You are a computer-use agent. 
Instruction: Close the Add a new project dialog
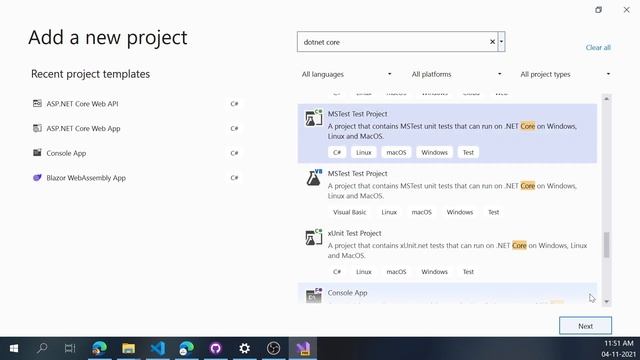coord(627,10)
